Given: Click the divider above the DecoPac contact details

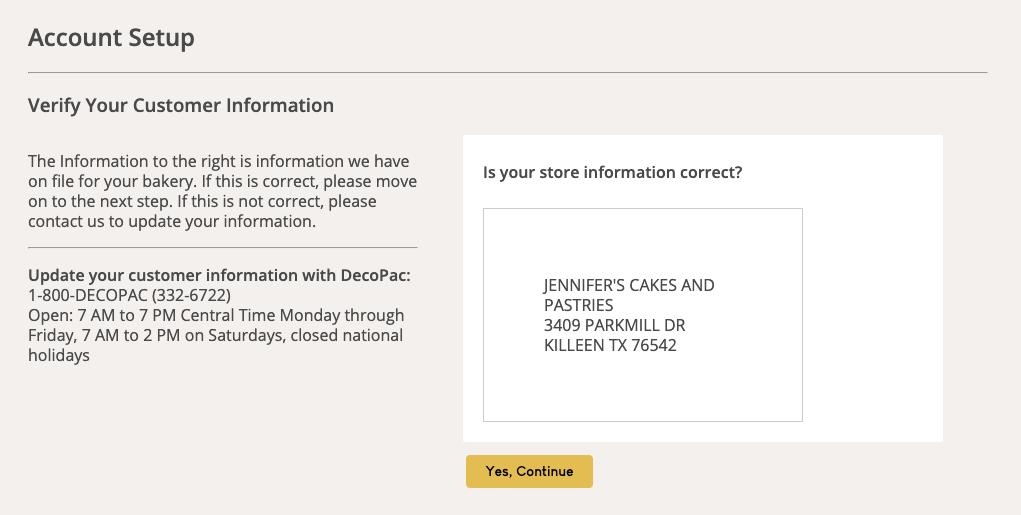Looking at the screenshot, I should [x=222, y=247].
